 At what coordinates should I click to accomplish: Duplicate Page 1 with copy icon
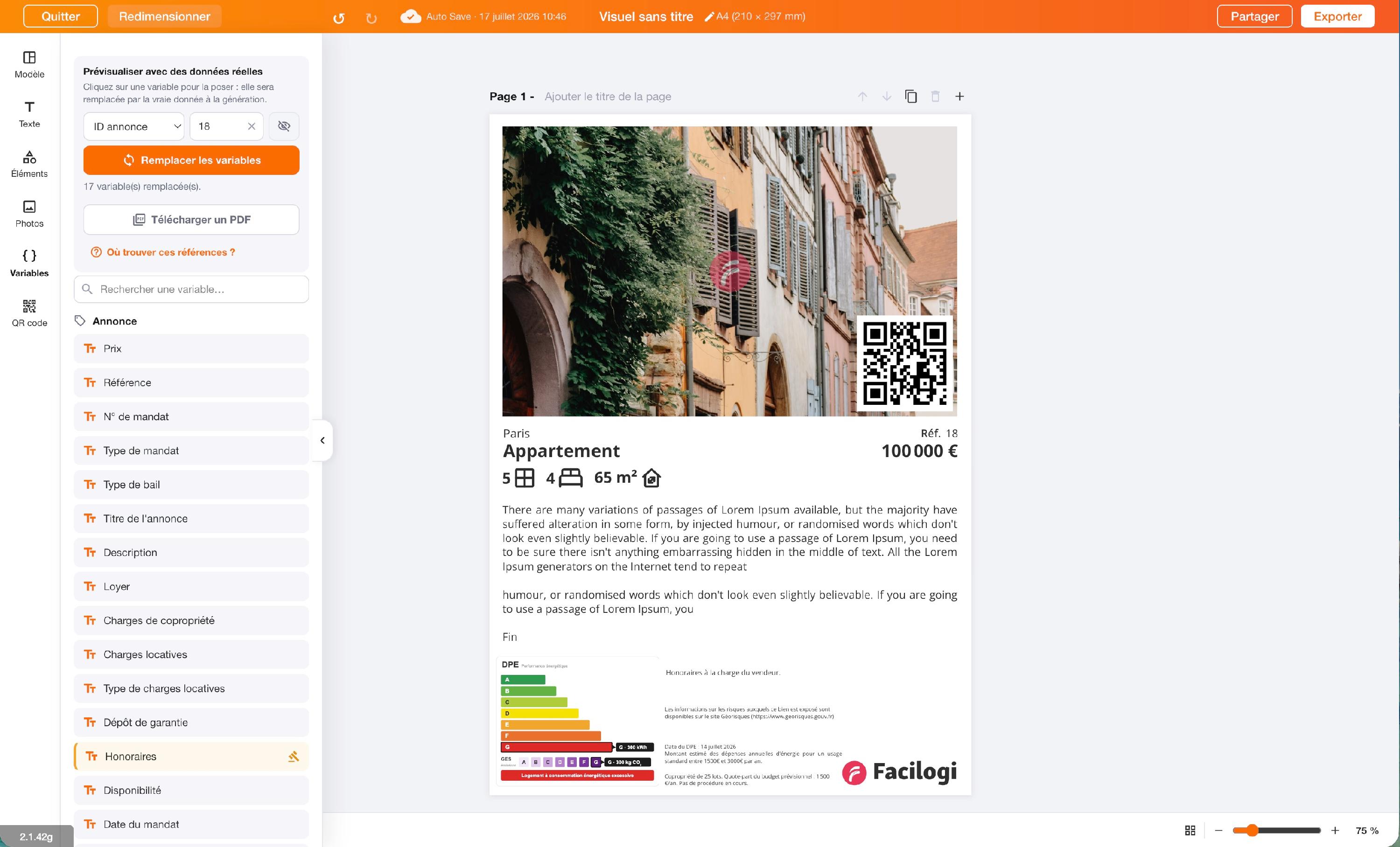[911, 97]
